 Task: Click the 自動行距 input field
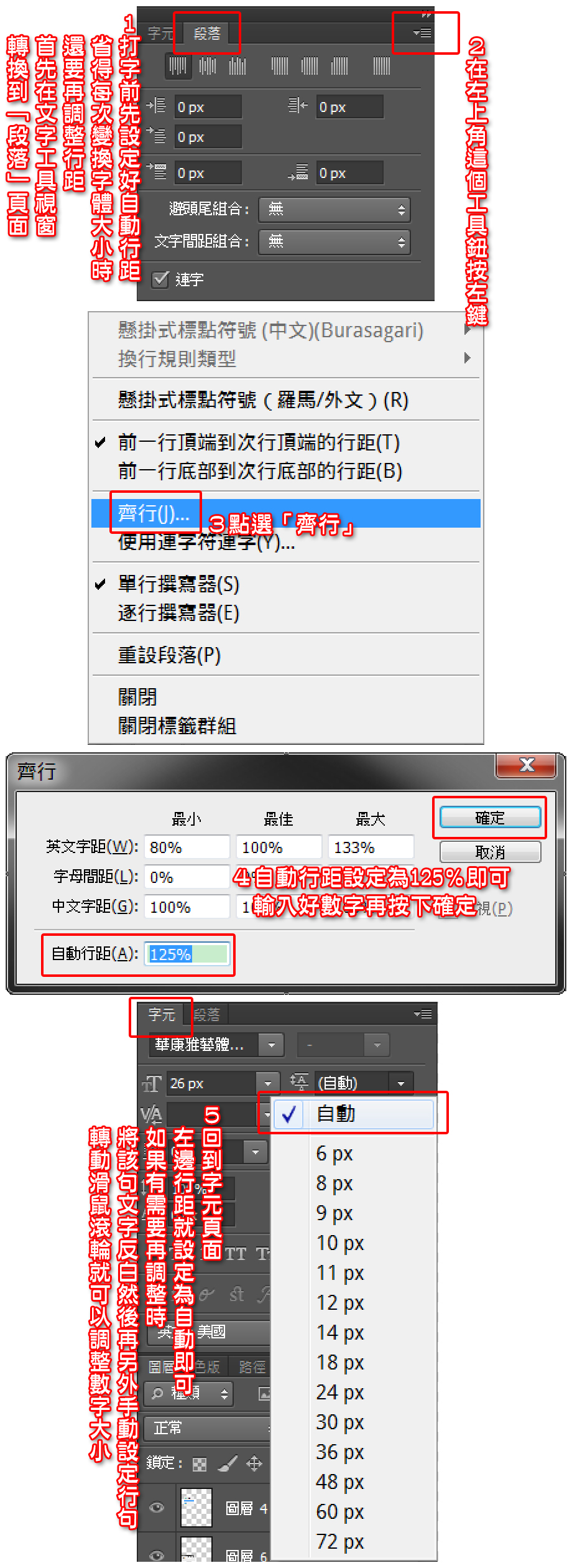click(187, 954)
